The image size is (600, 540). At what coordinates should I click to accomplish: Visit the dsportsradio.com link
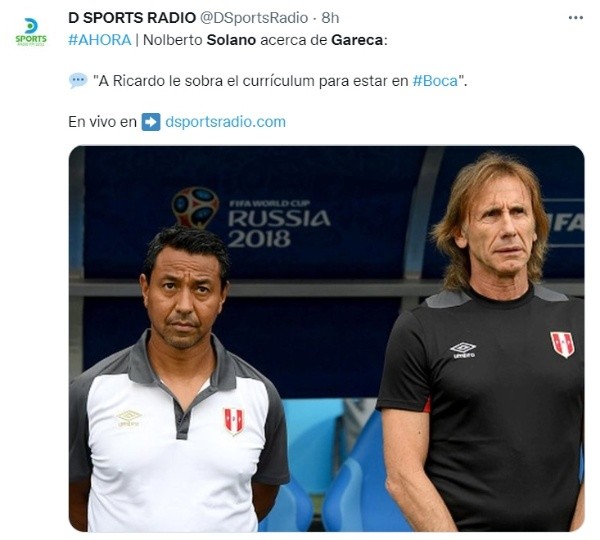[225, 122]
